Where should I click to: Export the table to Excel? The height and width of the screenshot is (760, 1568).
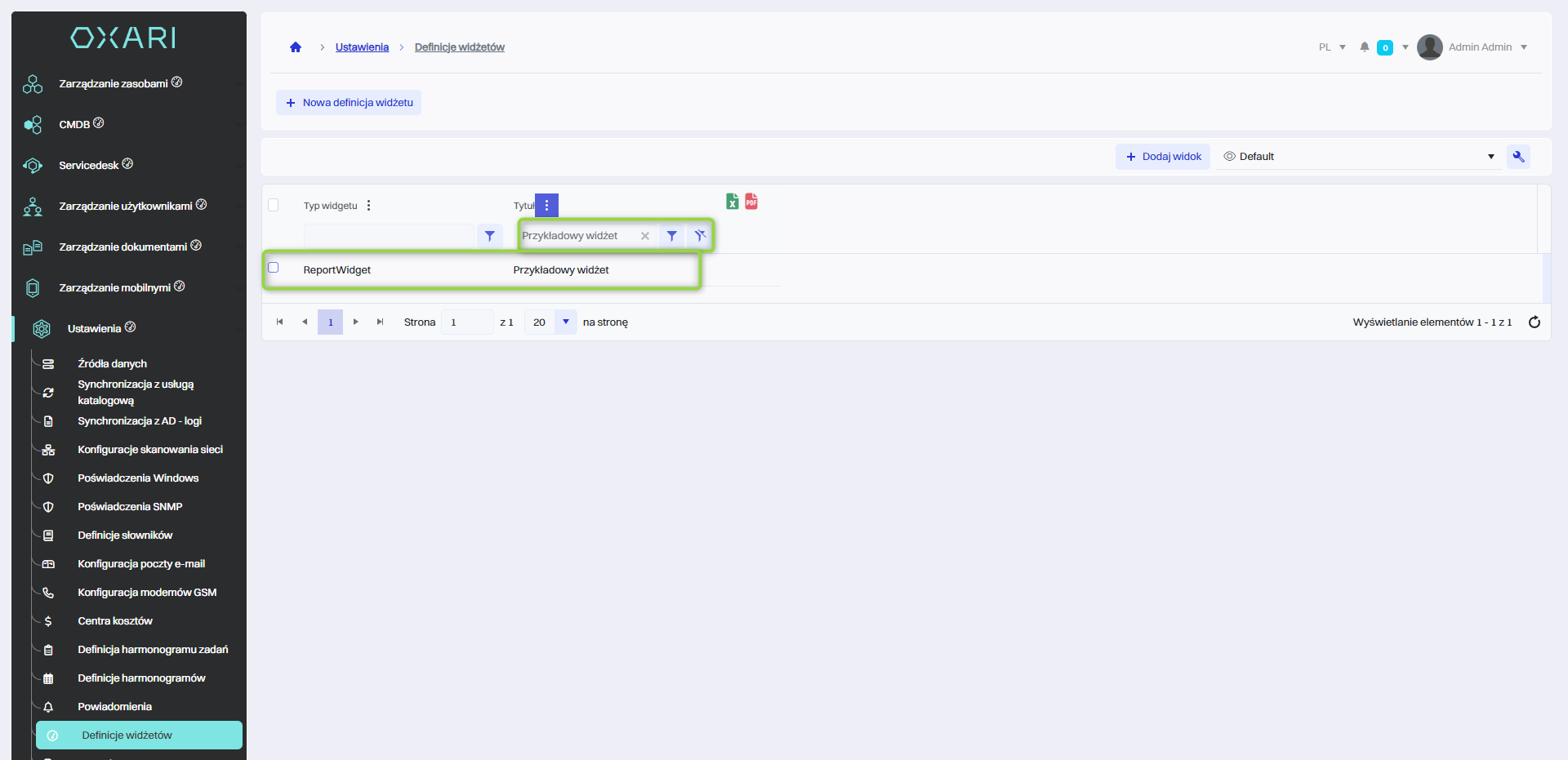tap(732, 202)
